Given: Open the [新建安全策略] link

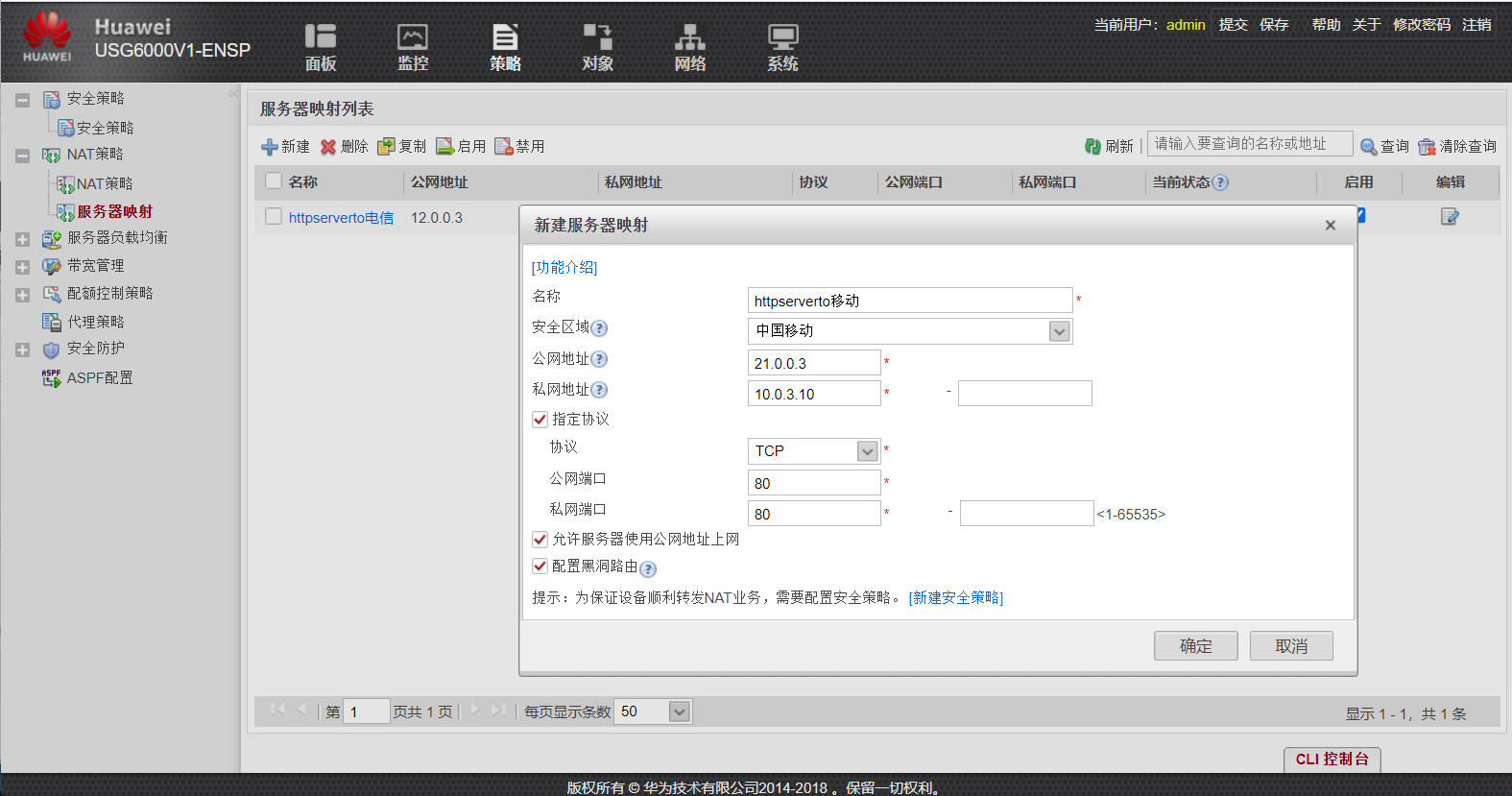Looking at the screenshot, I should pyautogui.click(x=956, y=597).
